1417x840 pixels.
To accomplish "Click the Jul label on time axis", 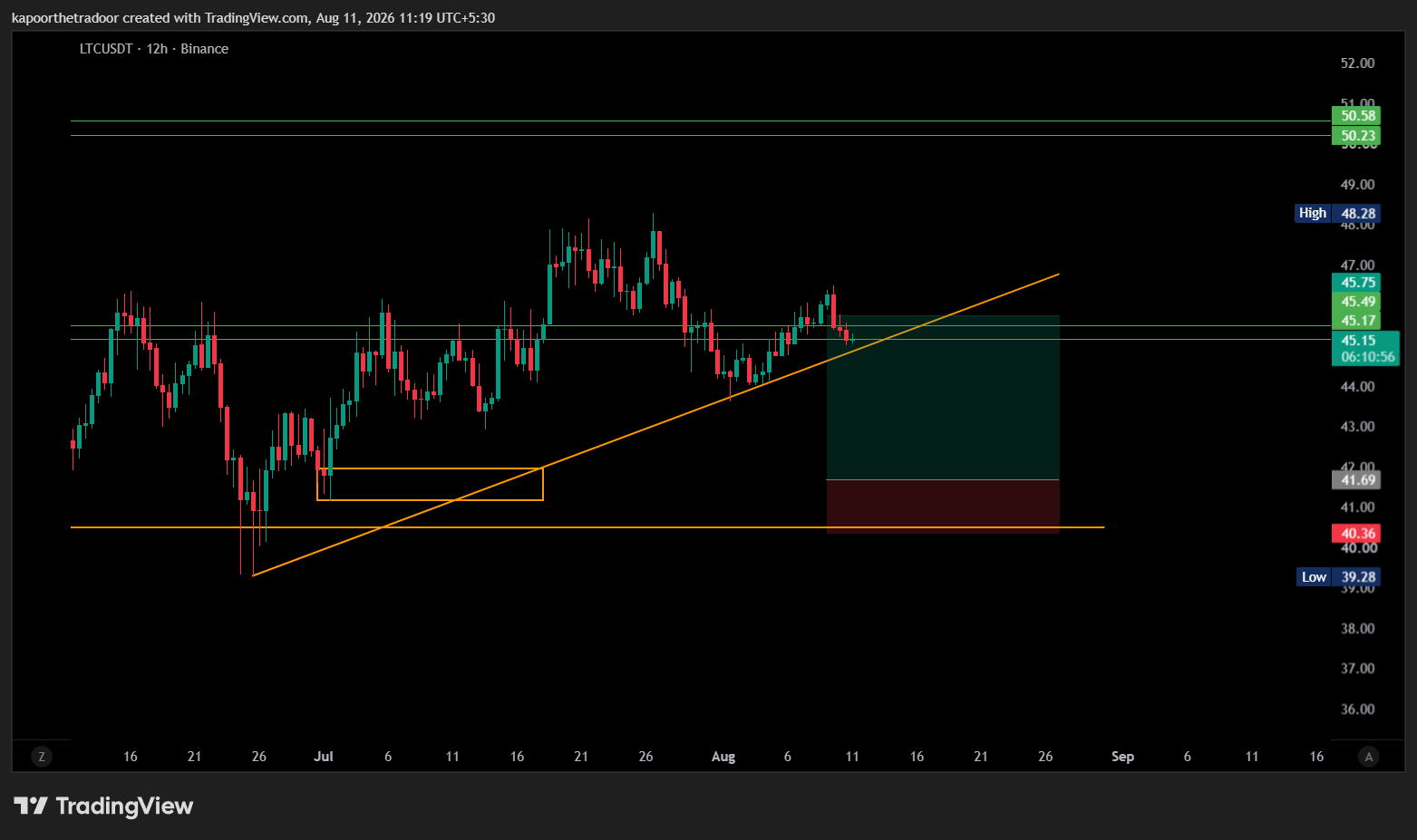I will pyautogui.click(x=324, y=757).
